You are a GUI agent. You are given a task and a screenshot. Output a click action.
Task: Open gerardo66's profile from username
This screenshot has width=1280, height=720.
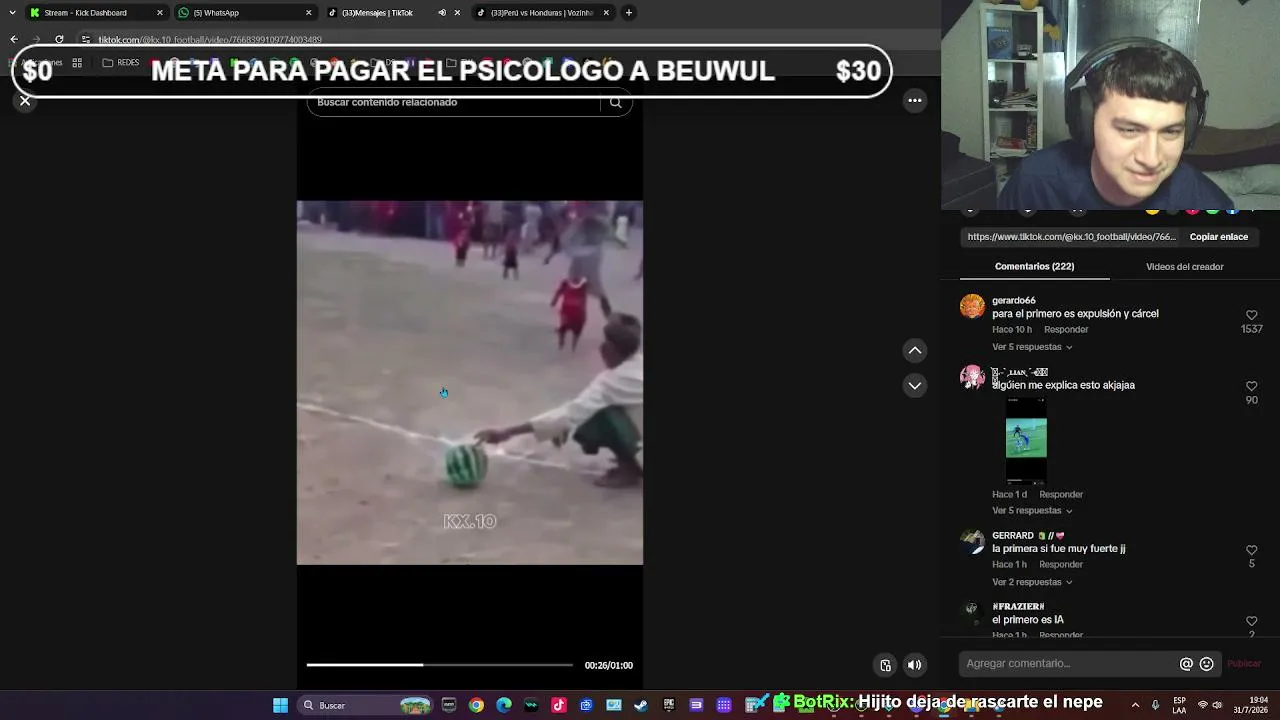(x=1013, y=301)
